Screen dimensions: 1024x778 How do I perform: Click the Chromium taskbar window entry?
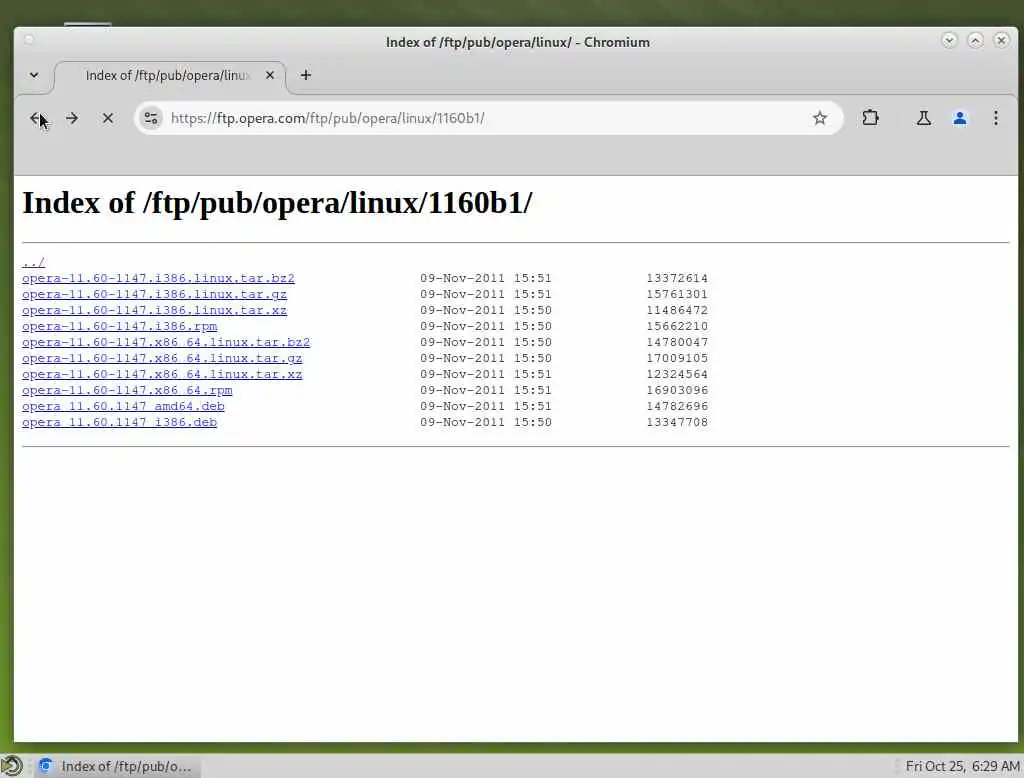coord(118,766)
